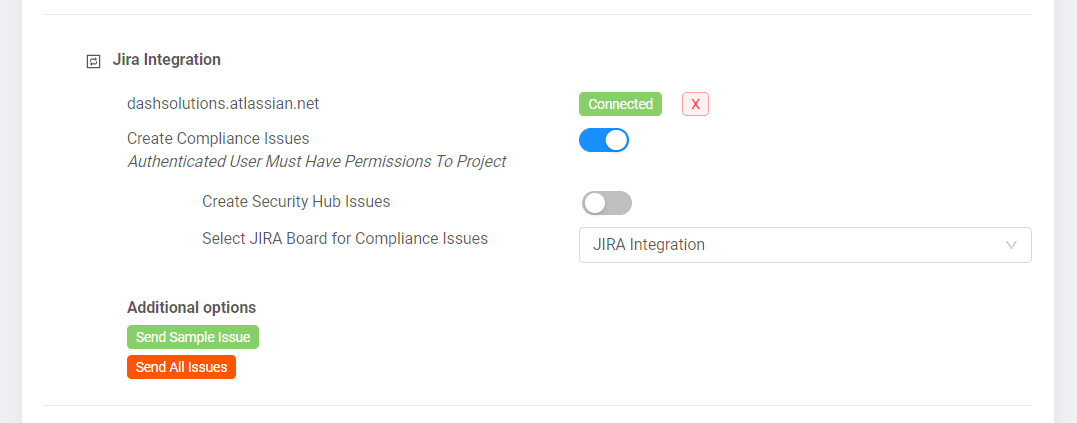This screenshot has height=423, width=1077.
Task: Click the dropdown chevron arrow for JIRA Board
Action: (x=1011, y=245)
